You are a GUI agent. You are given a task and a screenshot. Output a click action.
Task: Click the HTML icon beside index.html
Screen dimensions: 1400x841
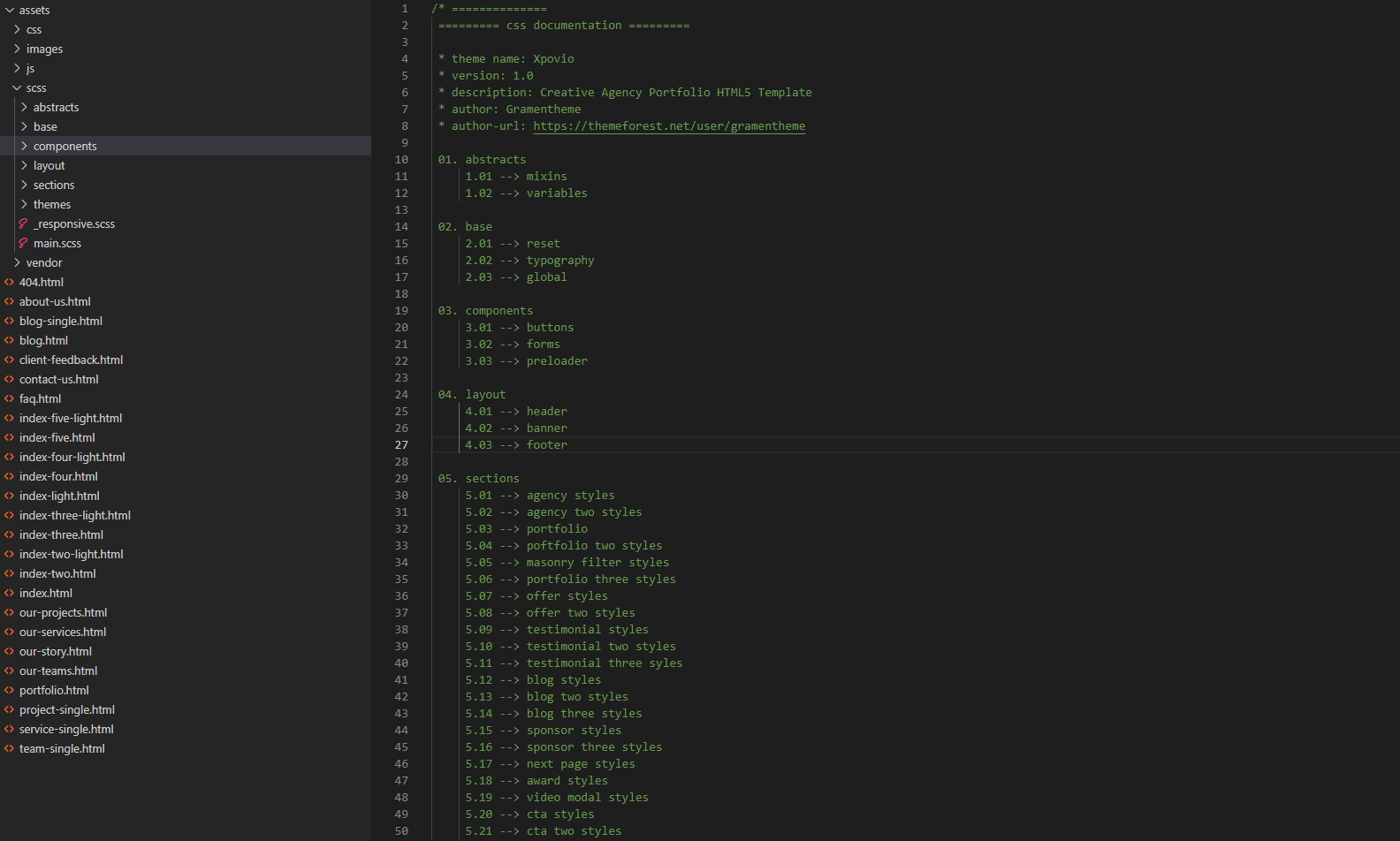pos(9,594)
